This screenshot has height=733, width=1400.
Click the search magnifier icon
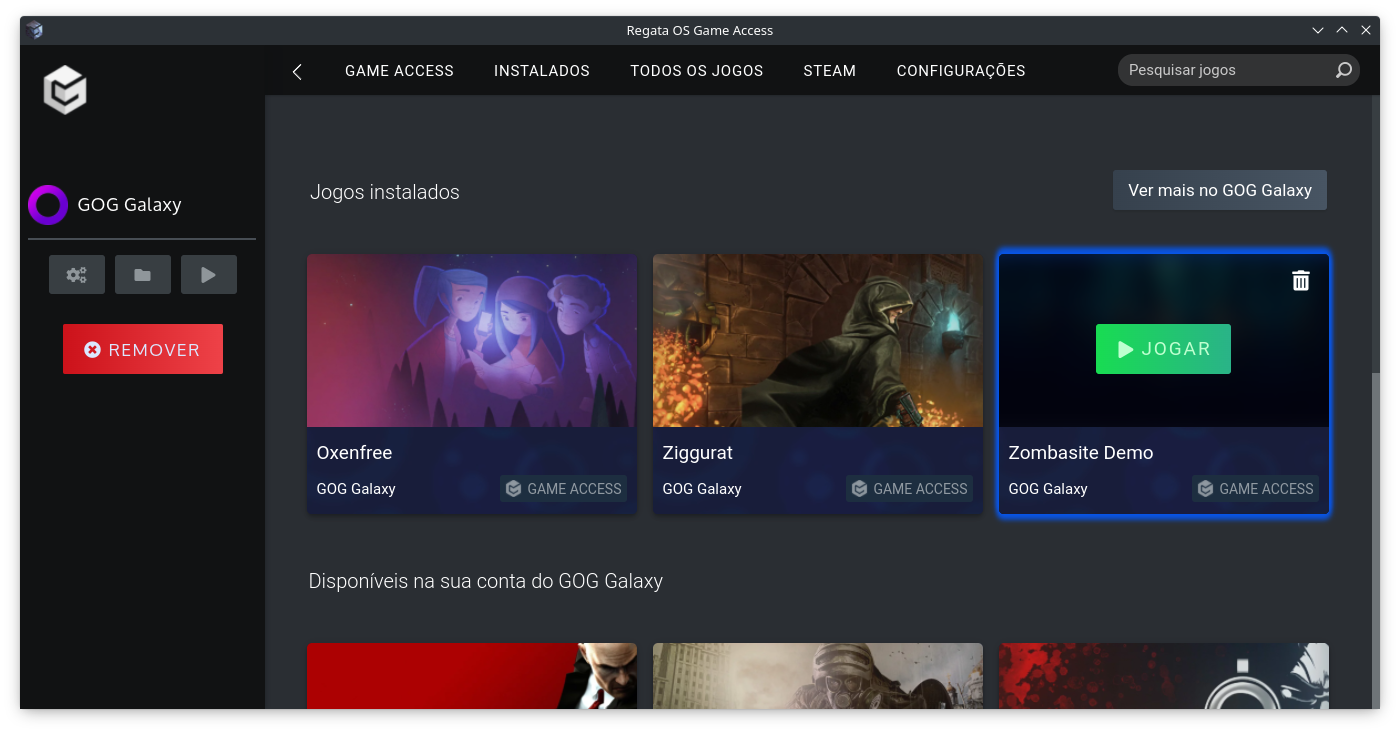tap(1343, 70)
